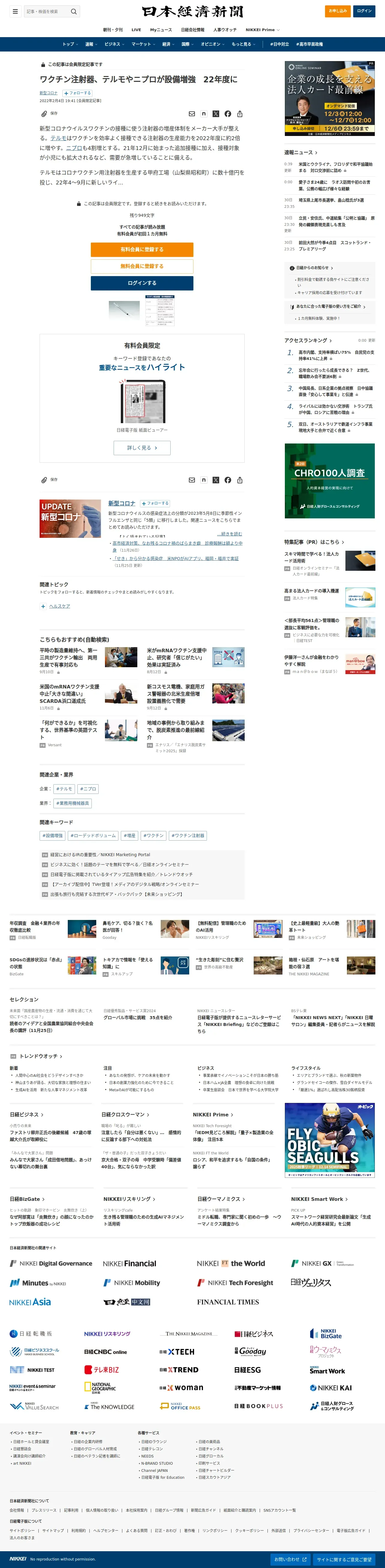
Task: Open the 日経Gooday logo
Action: click(x=250, y=1351)
